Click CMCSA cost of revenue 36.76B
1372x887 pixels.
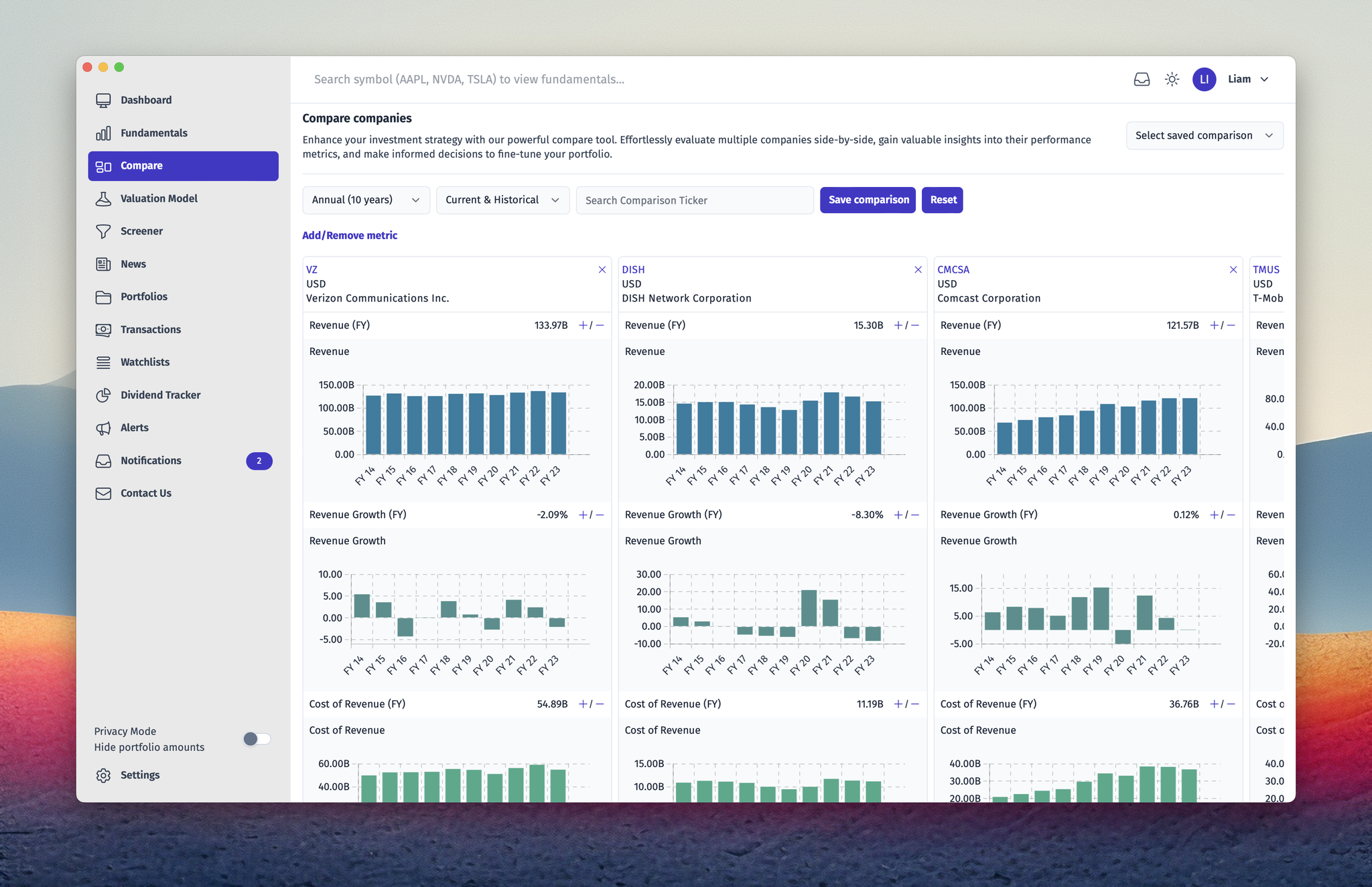point(1184,704)
